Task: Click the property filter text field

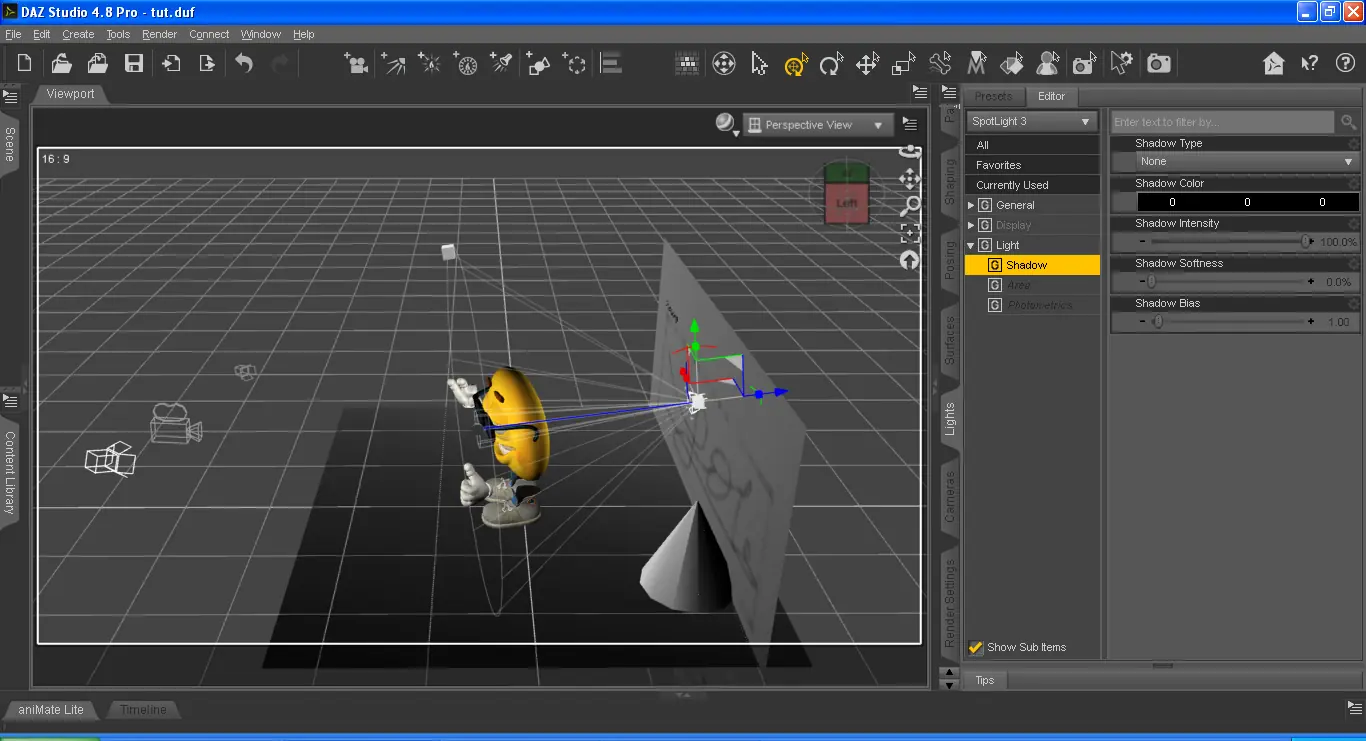Action: [x=1222, y=122]
